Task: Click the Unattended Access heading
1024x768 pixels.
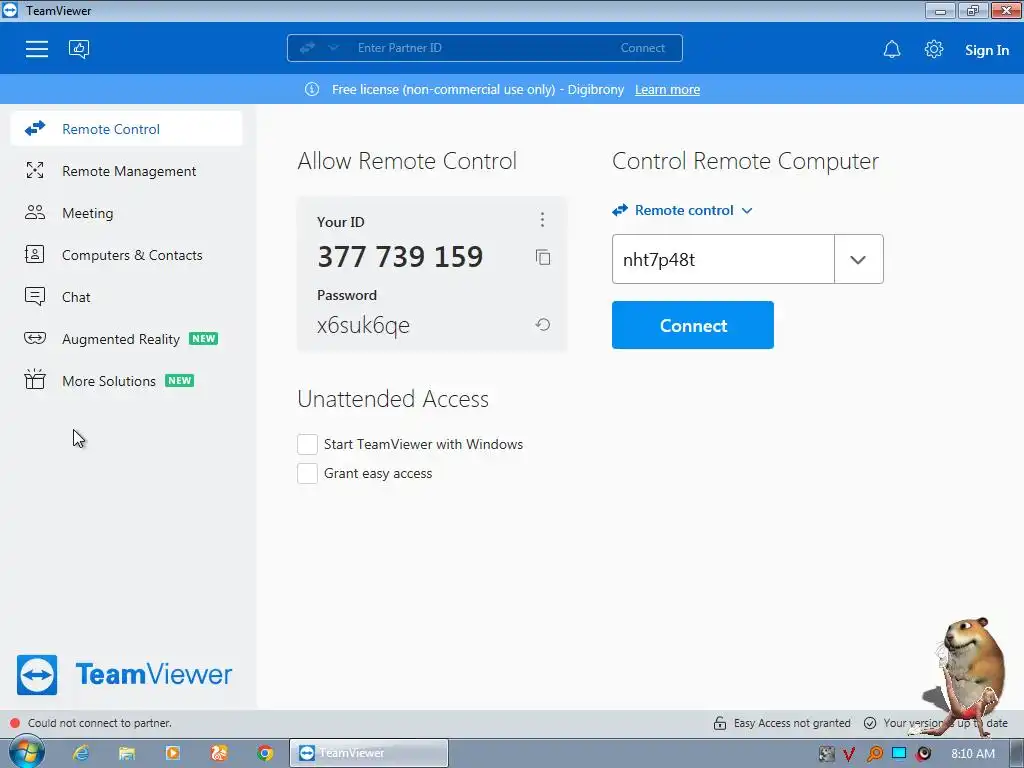Action: (393, 399)
